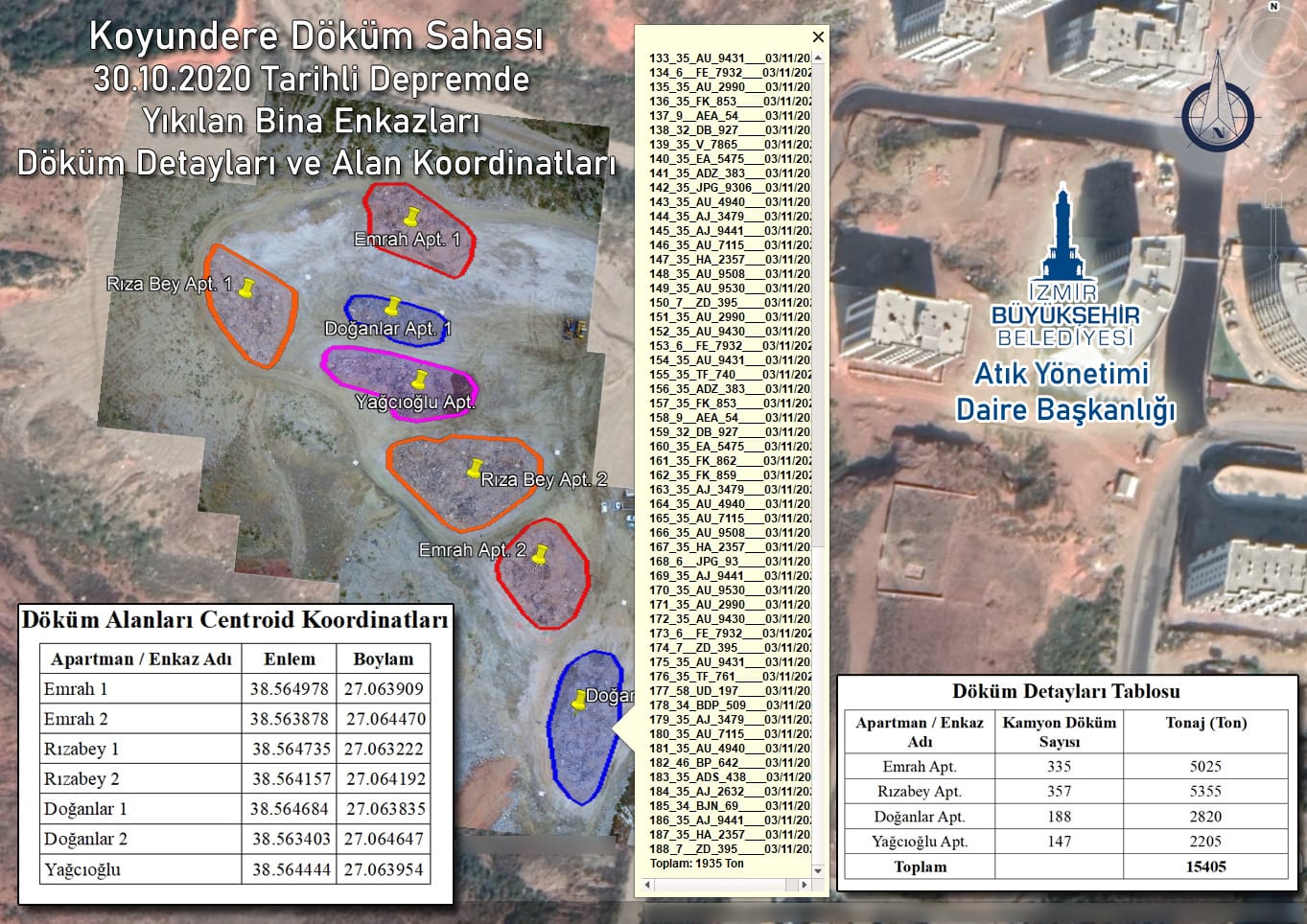Click the Emrah Apt. 1 yellow pushpin
This screenshot has width=1307, height=924.
coord(413,216)
